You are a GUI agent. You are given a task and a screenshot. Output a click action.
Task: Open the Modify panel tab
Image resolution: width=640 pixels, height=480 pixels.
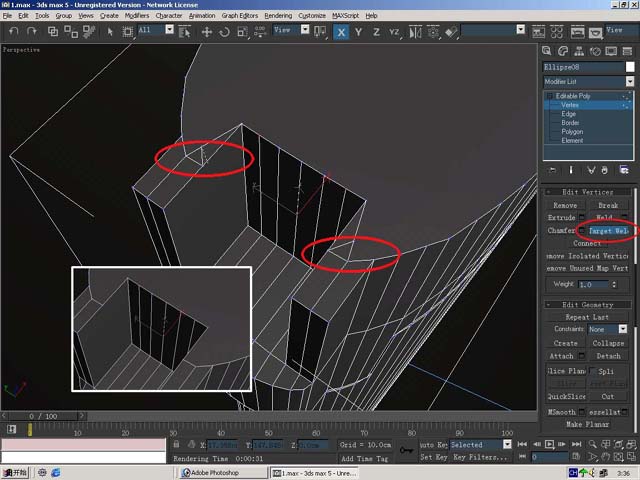tap(563, 51)
